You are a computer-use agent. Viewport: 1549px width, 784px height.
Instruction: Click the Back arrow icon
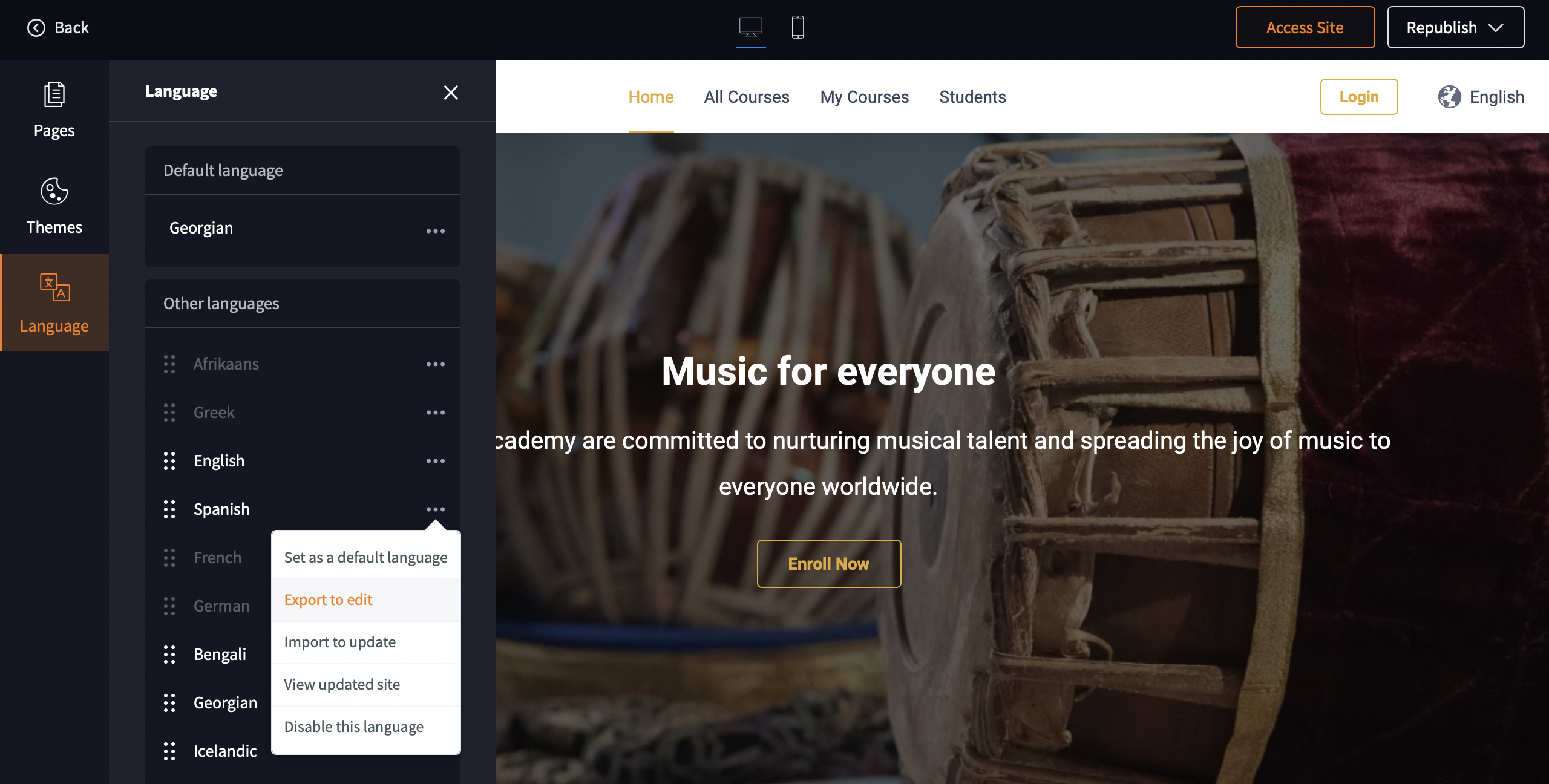pyautogui.click(x=36, y=28)
